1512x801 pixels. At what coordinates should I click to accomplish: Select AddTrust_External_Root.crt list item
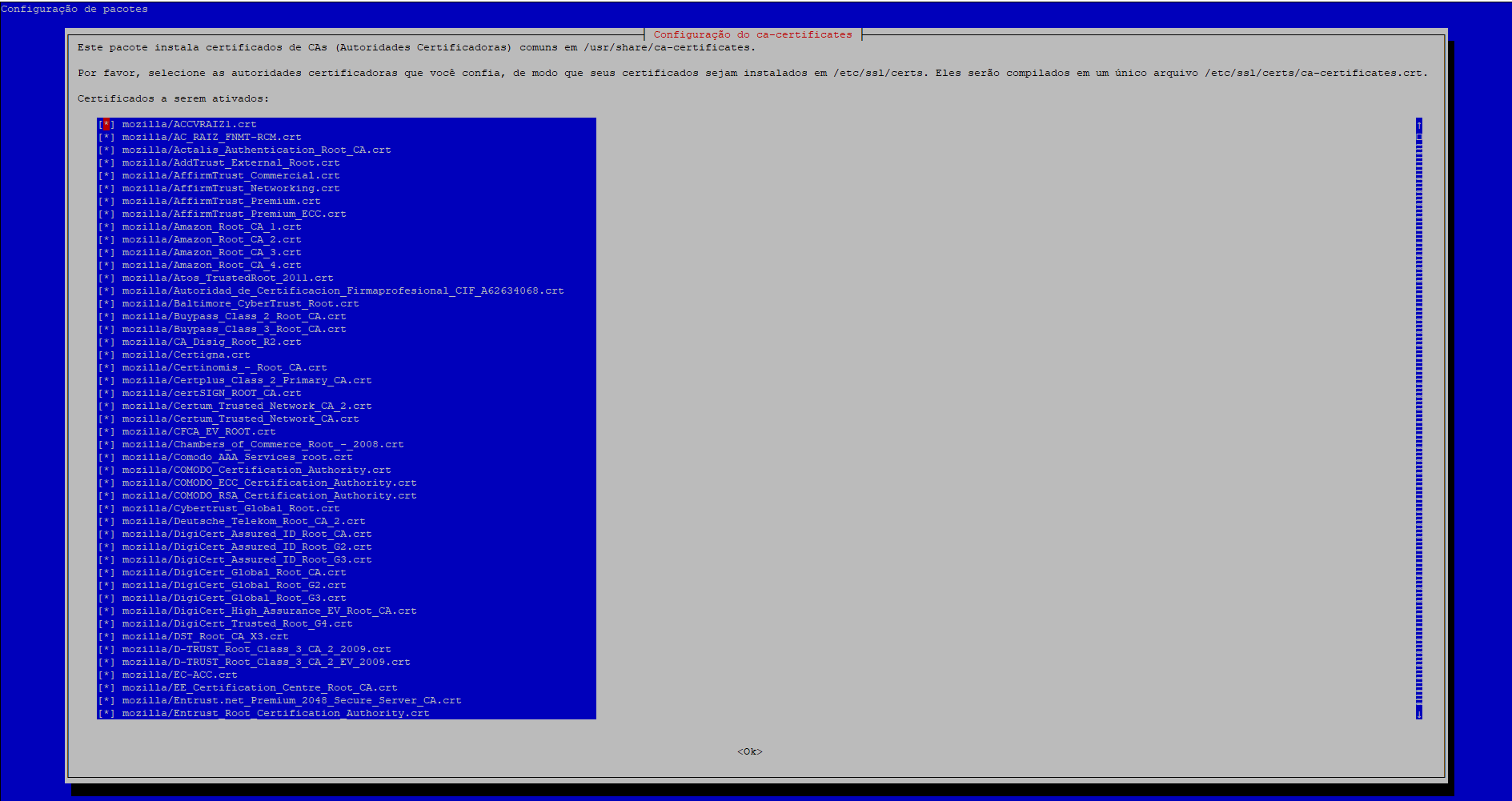tap(231, 163)
